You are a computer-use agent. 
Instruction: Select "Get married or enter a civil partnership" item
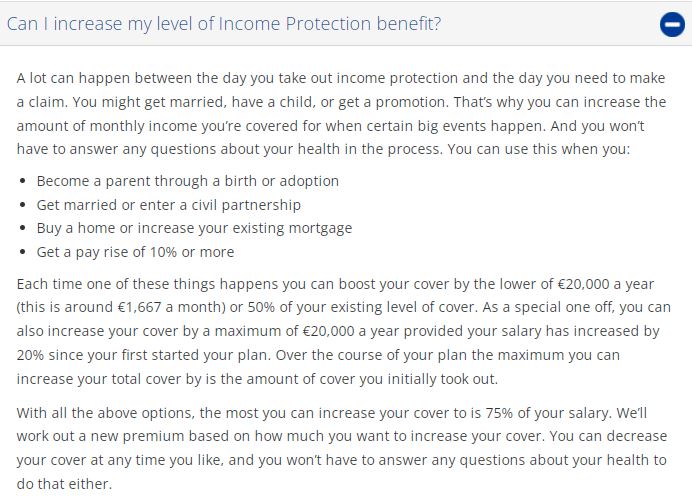pos(168,204)
